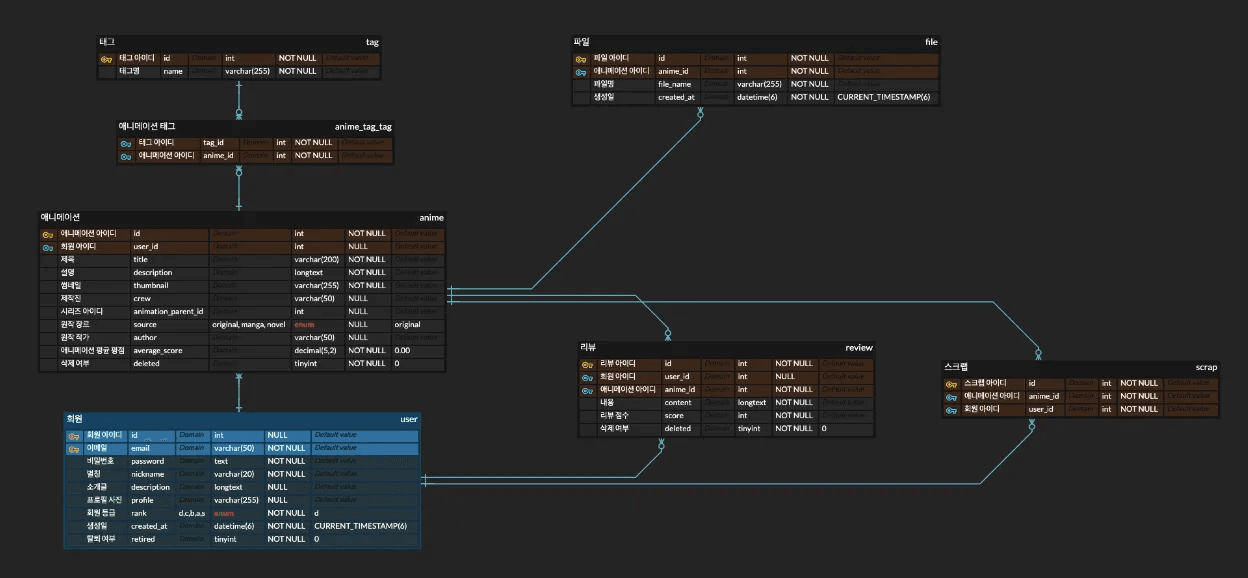The width and height of the screenshot is (1248, 578).
Task: Click the foreign key icon for anime user_id
Action: point(47,247)
